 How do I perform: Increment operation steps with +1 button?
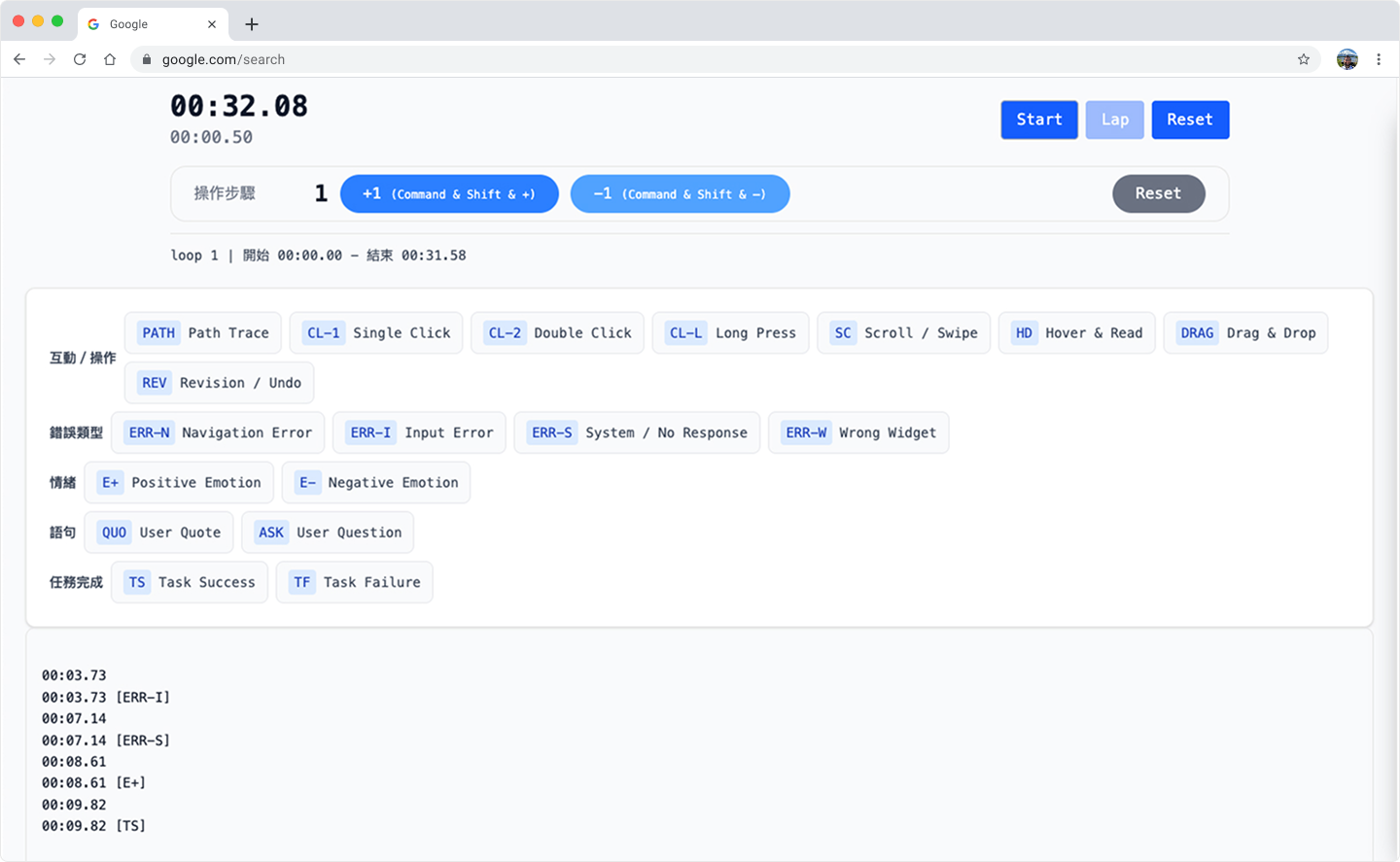pos(449,193)
